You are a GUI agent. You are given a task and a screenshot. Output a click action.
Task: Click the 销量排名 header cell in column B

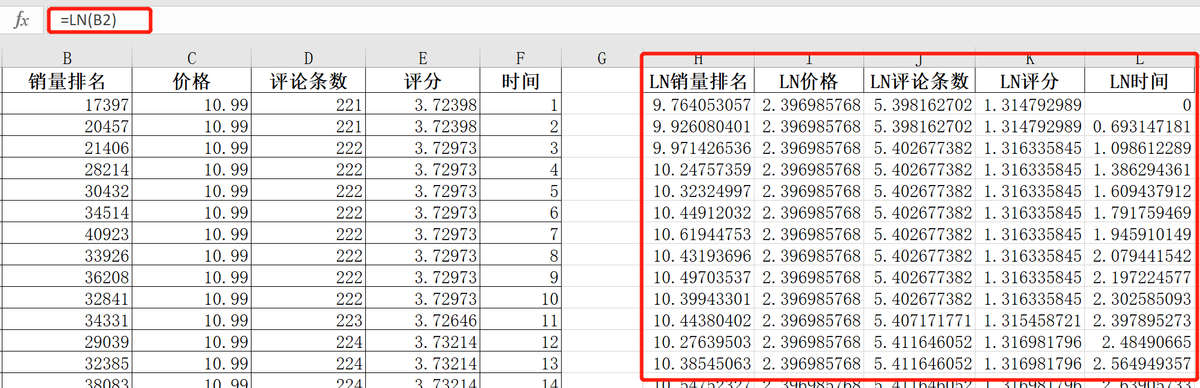tap(66, 81)
